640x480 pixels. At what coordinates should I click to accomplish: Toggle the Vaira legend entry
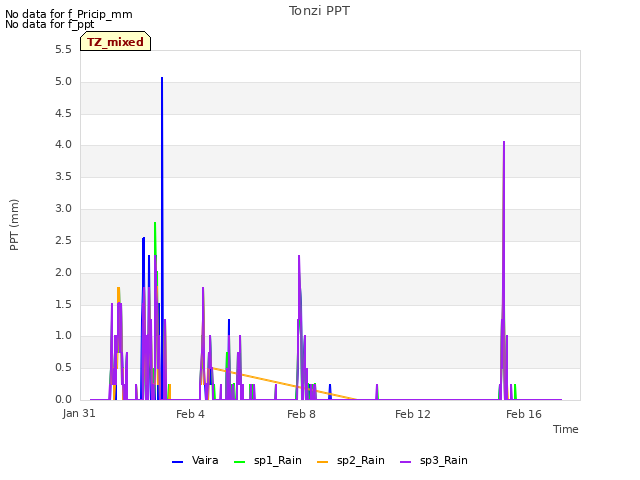(195, 461)
